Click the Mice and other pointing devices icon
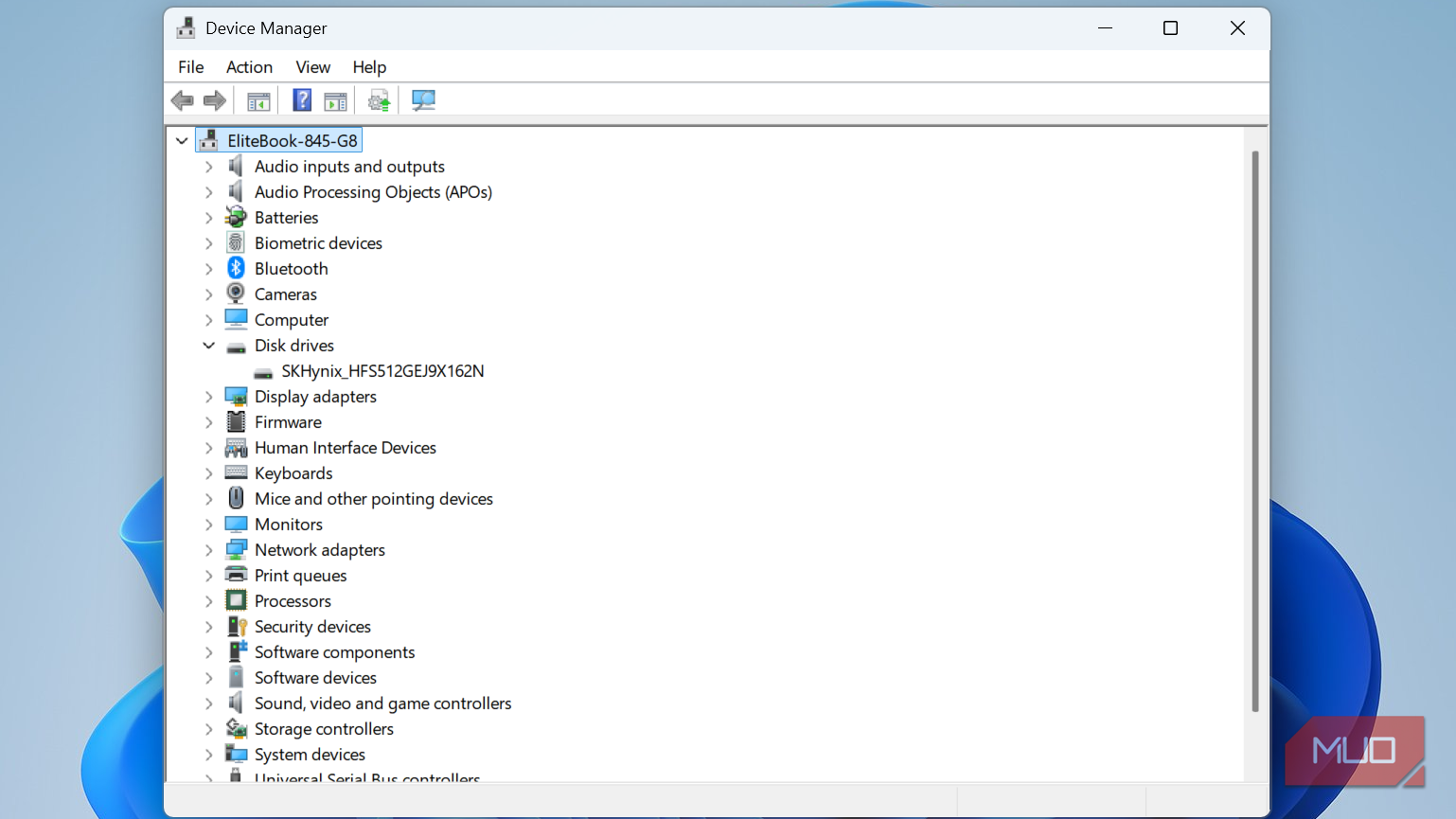This screenshot has width=1456, height=819. [236, 499]
